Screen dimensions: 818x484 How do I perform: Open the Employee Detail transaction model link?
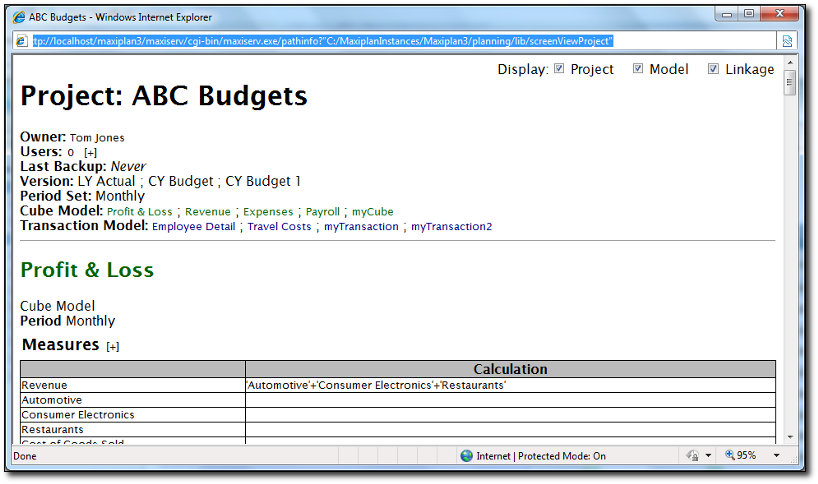pyautogui.click(x=193, y=227)
